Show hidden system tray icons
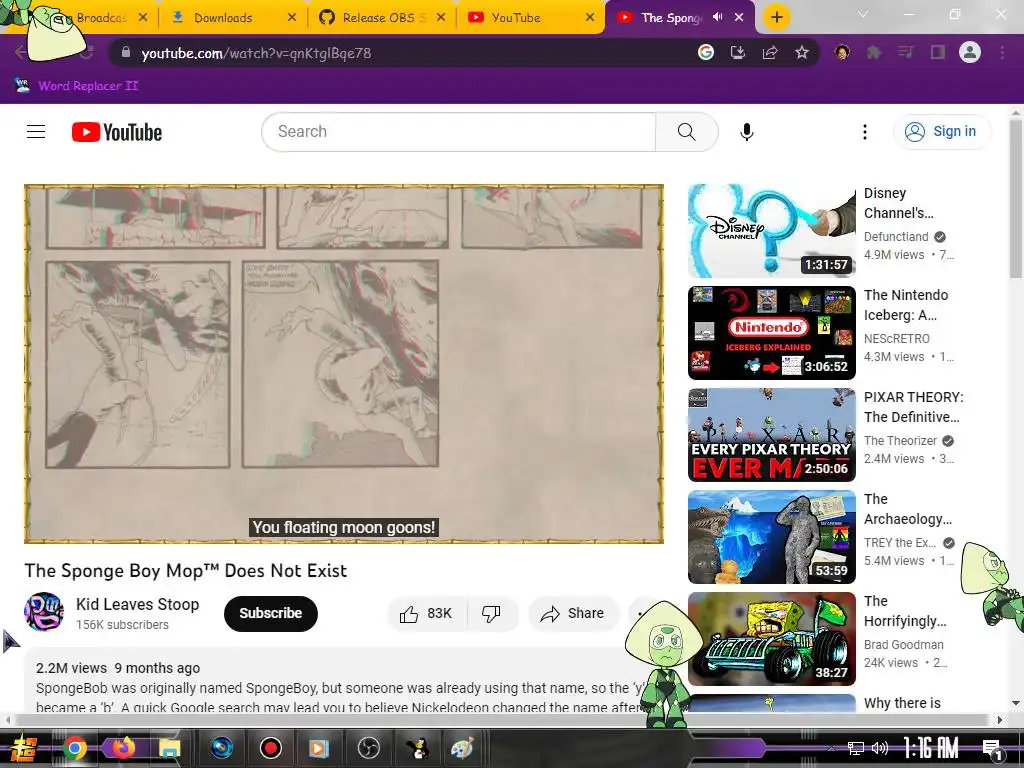Viewport: 1024px width, 768px height. tap(831, 748)
